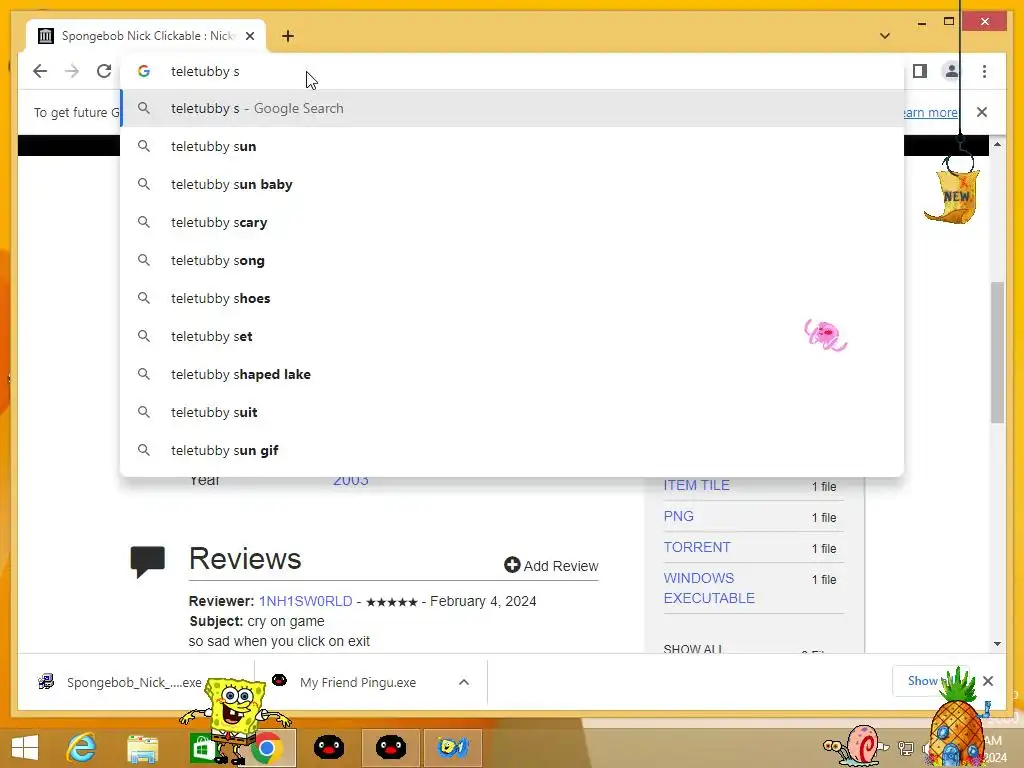Image resolution: width=1024 pixels, height=768 pixels.
Task: Select the 'teletubby scary' suggestion
Action: [512, 222]
